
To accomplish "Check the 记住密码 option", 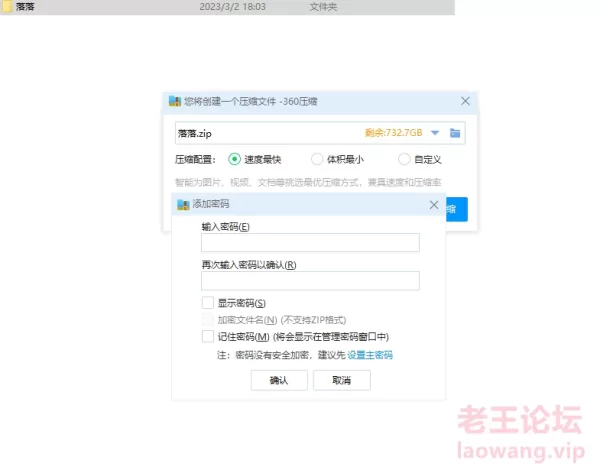I will [x=208, y=337].
